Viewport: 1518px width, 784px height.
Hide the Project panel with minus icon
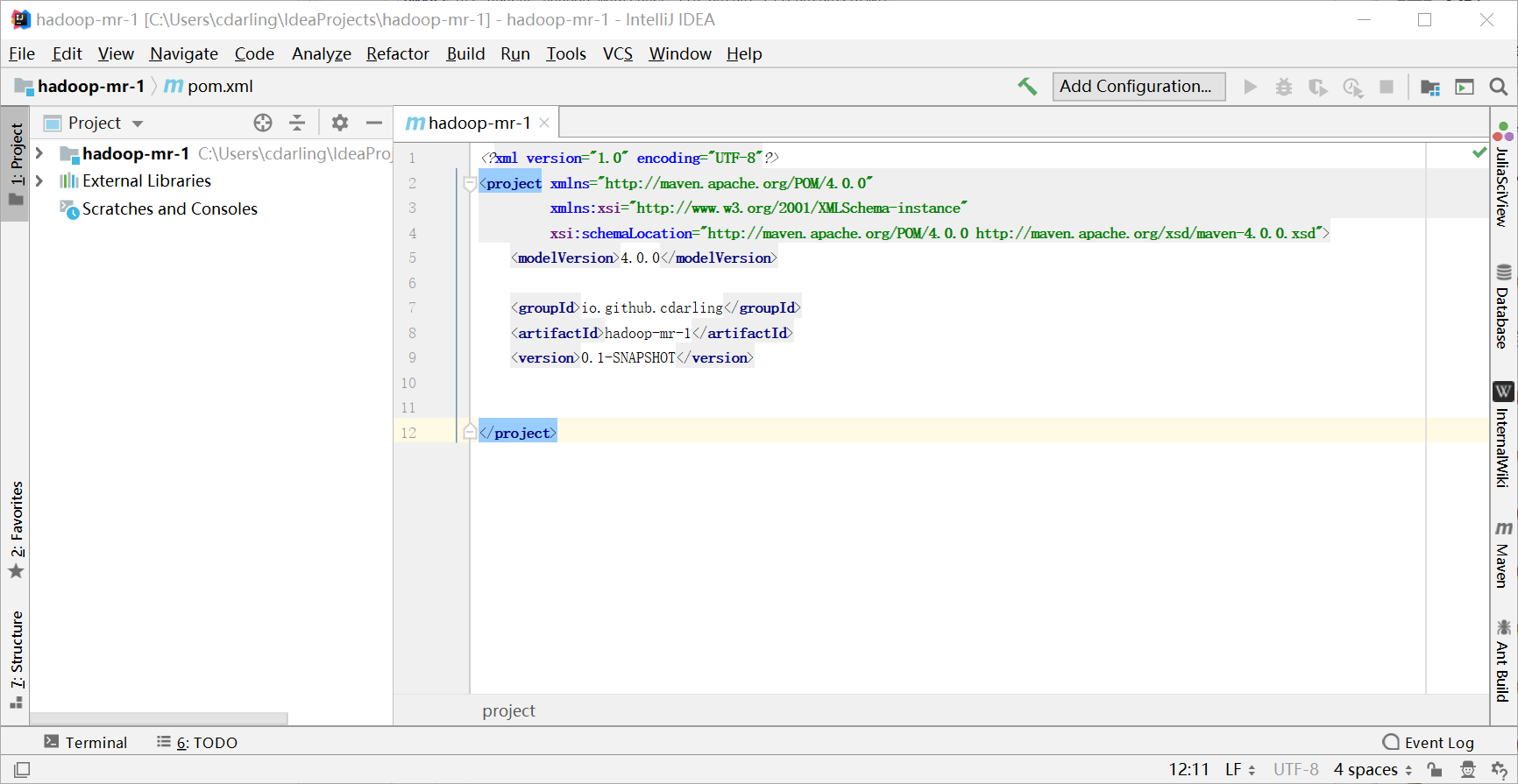(x=374, y=123)
